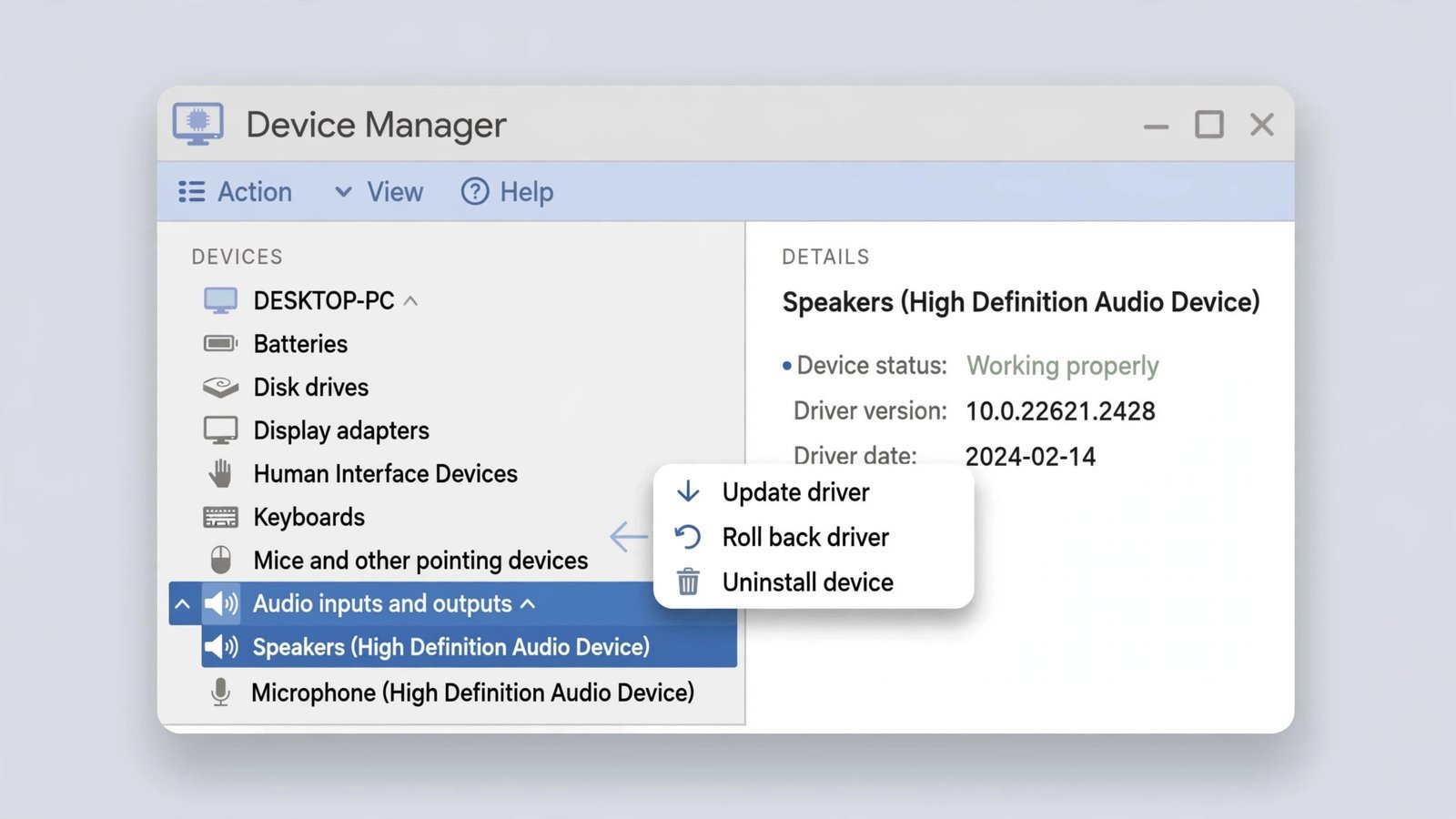Select the Keyboards category
1456x819 pixels.
point(309,517)
